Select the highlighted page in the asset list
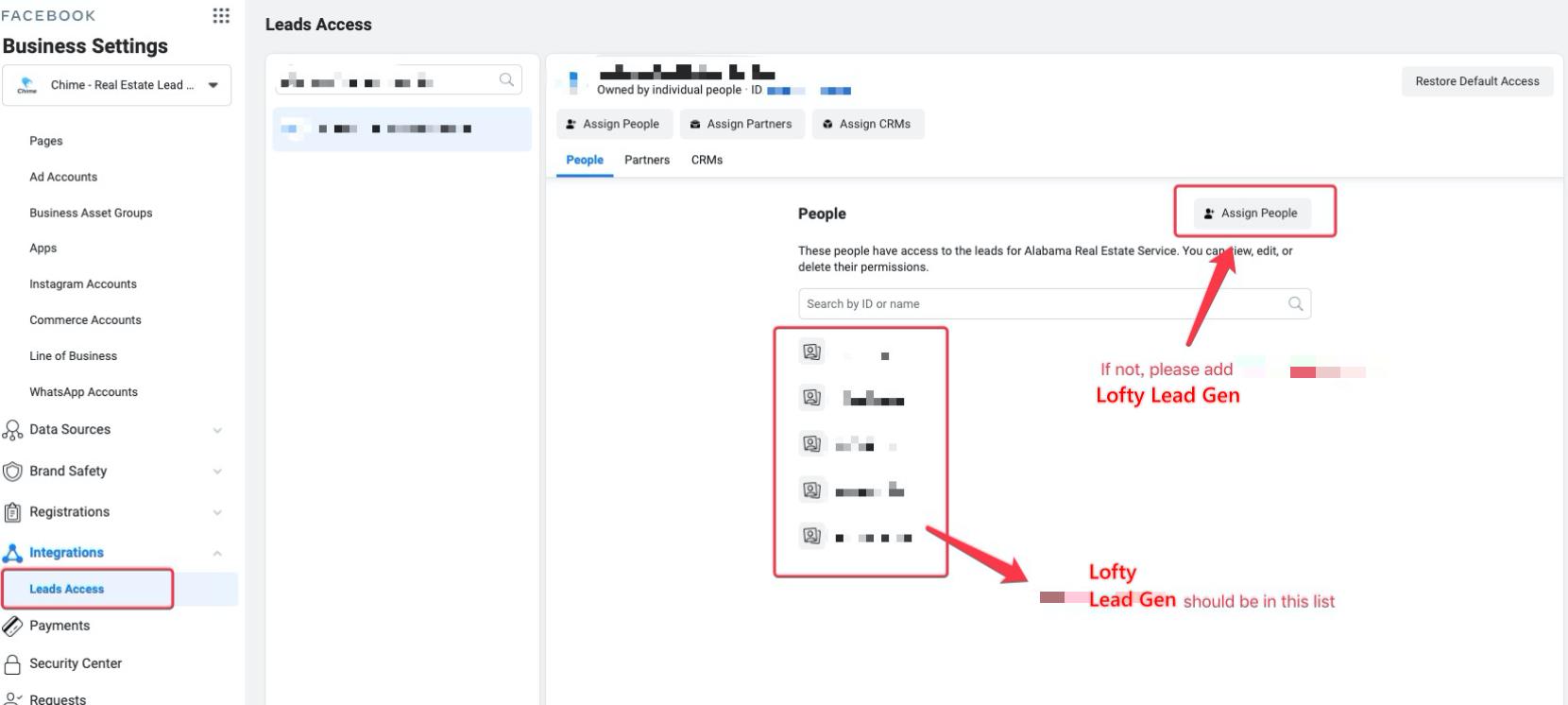1568x705 pixels. (402, 129)
